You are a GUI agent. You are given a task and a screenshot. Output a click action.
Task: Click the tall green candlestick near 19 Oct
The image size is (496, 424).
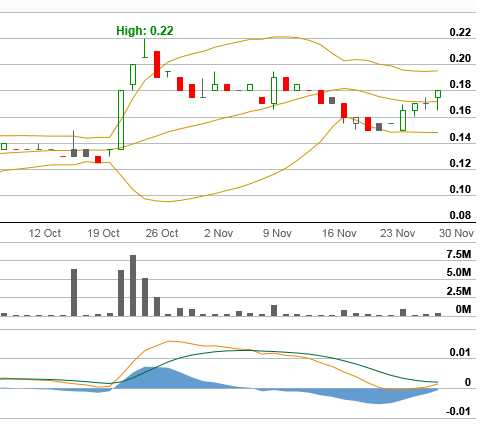pyautogui.click(x=121, y=120)
